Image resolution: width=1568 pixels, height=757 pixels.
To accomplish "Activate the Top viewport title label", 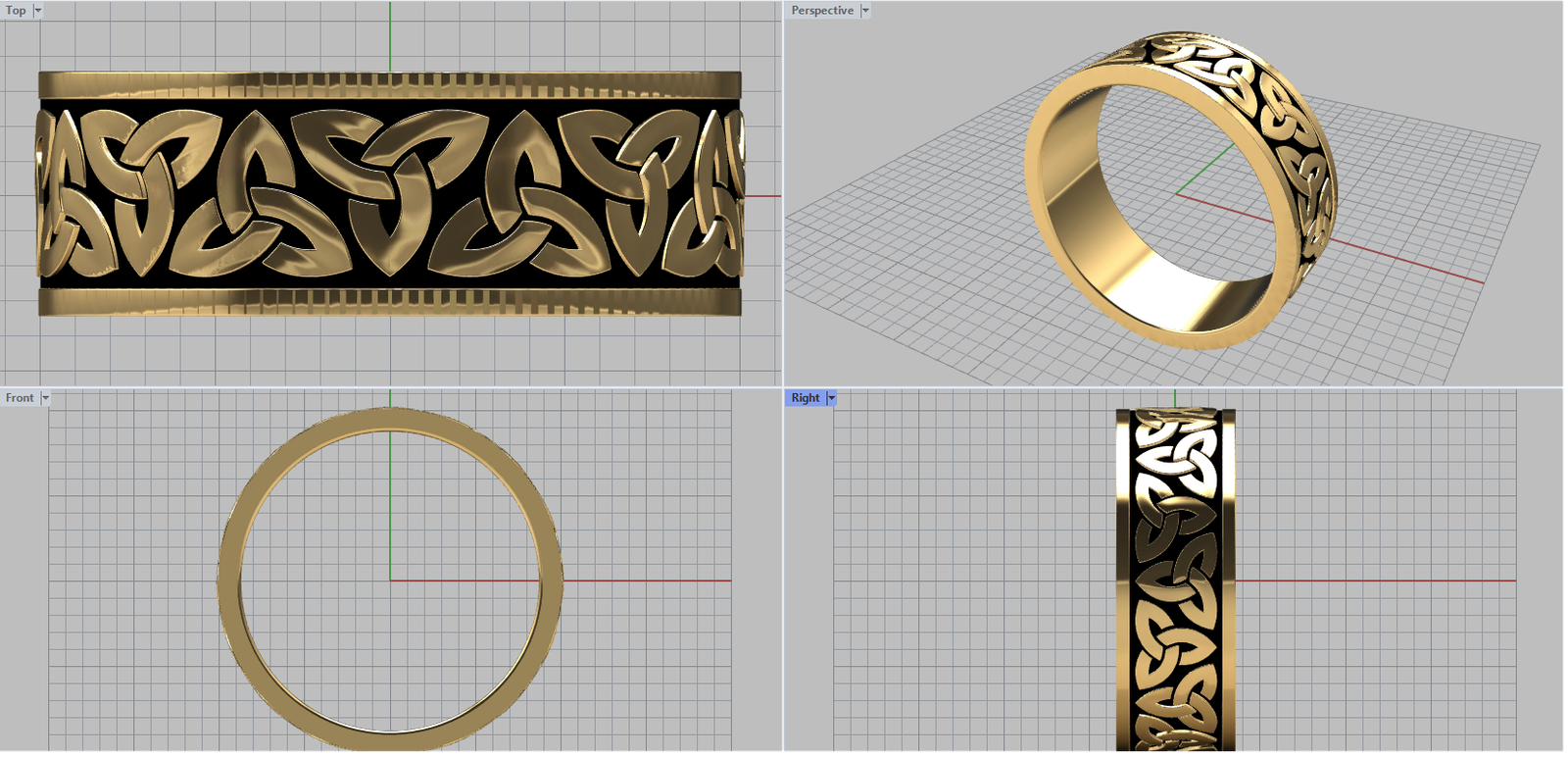I will click(x=16, y=11).
